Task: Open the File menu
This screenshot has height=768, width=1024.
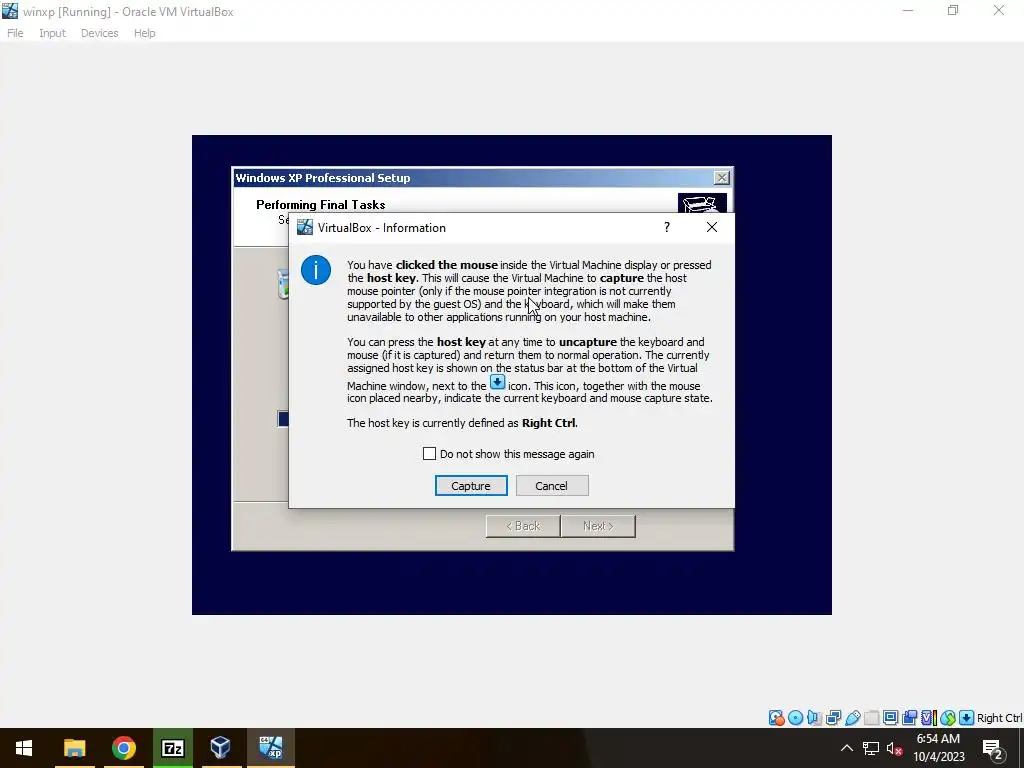Action: tap(15, 33)
